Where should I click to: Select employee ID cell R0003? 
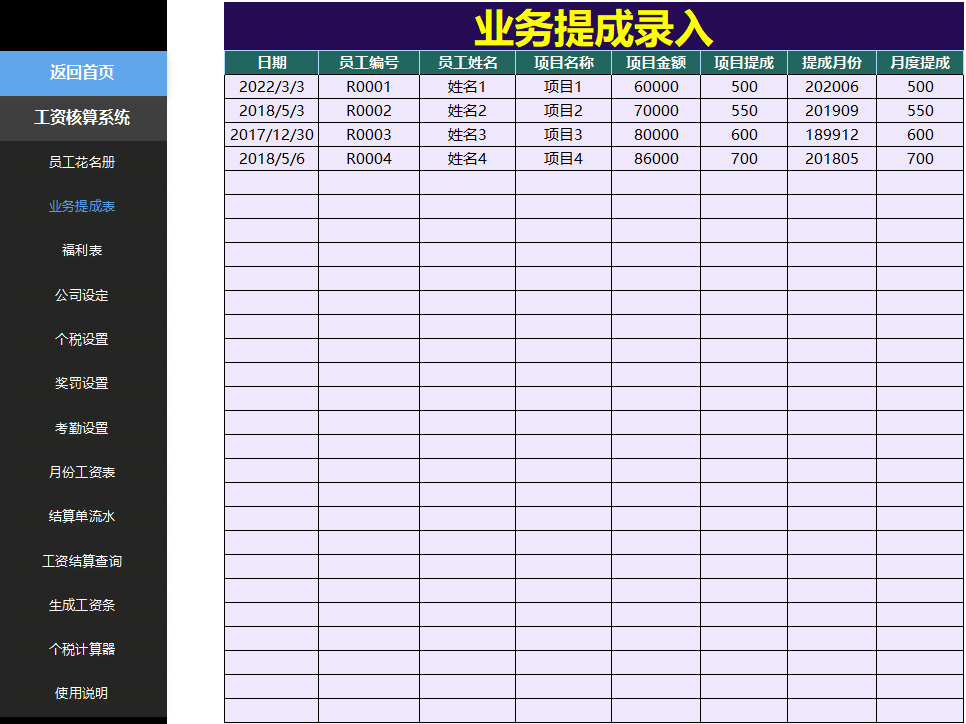click(x=369, y=135)
